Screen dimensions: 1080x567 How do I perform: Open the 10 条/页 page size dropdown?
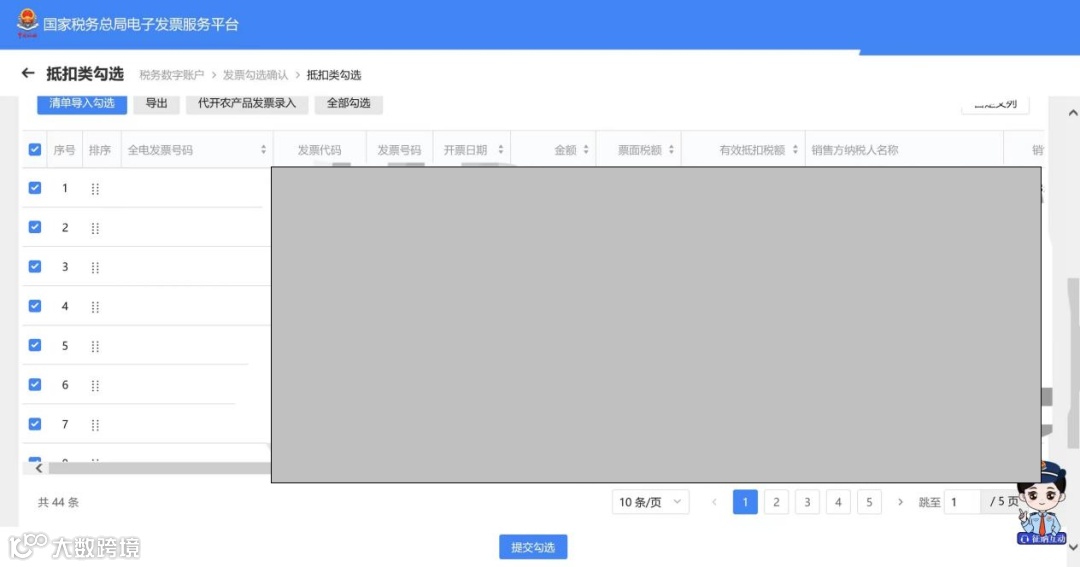pyautogui.click(x=650, y=502)
